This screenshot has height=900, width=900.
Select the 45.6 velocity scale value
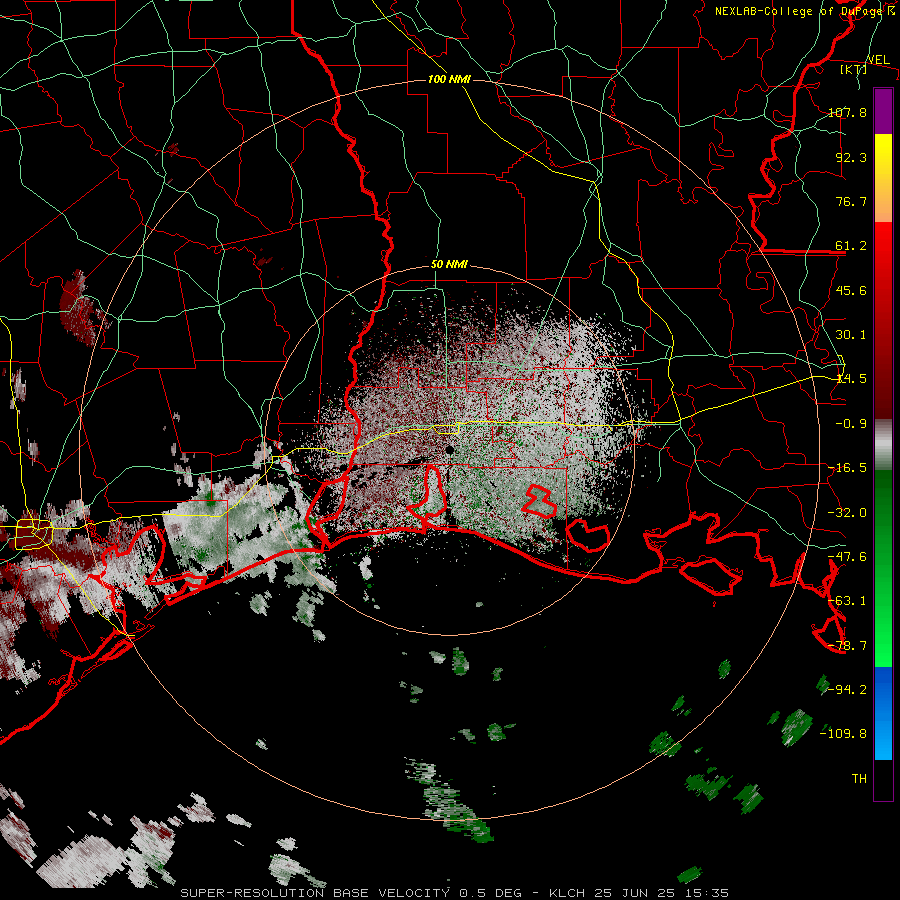coord(852,290)
